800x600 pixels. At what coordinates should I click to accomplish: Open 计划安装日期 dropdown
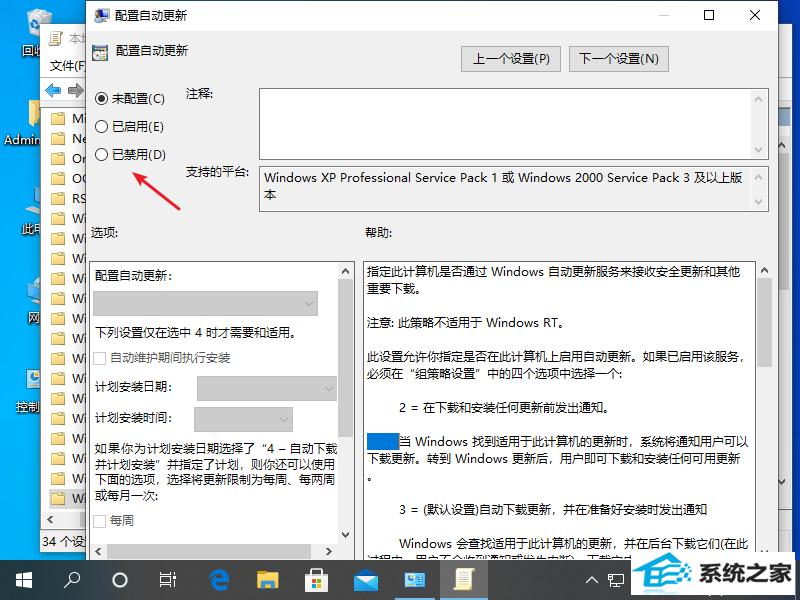pos(266,388)
